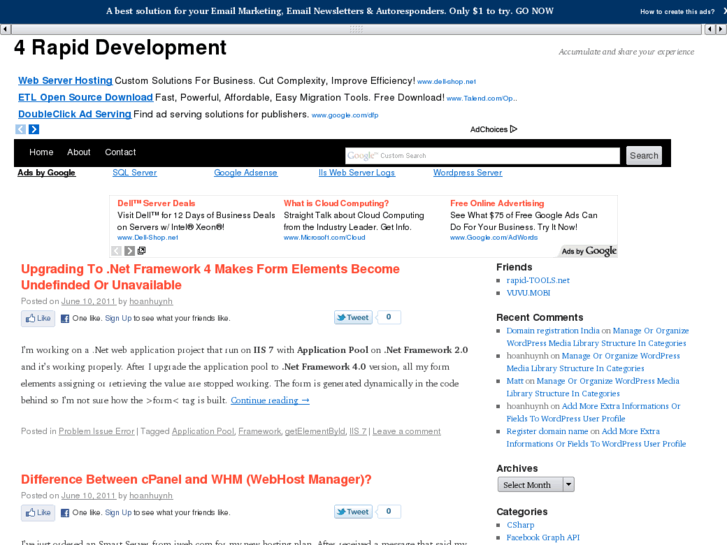The image size is (727, 545).
Task: Click 4 Rapid Development site title
Action: tap(120, 48)
